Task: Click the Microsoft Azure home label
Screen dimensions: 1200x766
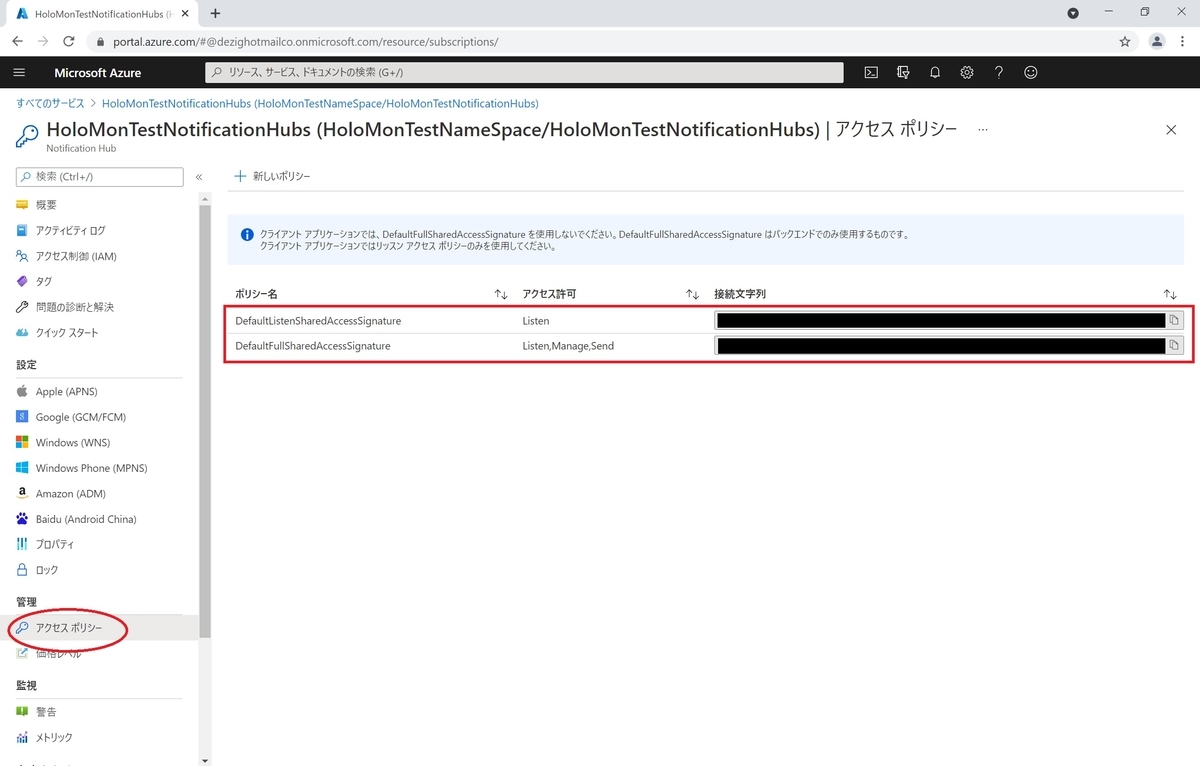Action: point(97,72)
